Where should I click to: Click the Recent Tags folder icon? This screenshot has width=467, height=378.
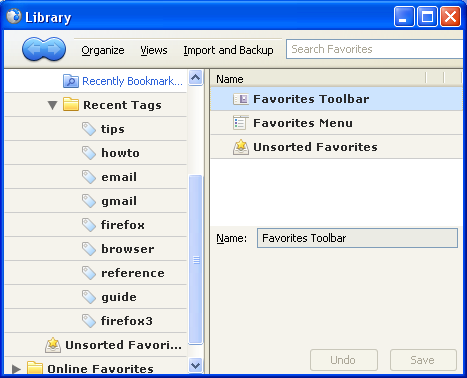coord(71,104)
